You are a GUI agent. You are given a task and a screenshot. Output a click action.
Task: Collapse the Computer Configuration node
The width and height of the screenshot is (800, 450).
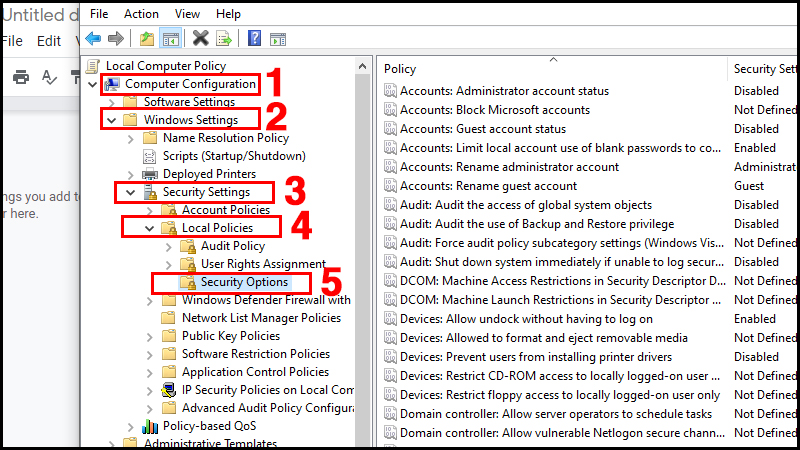point(92,84)
